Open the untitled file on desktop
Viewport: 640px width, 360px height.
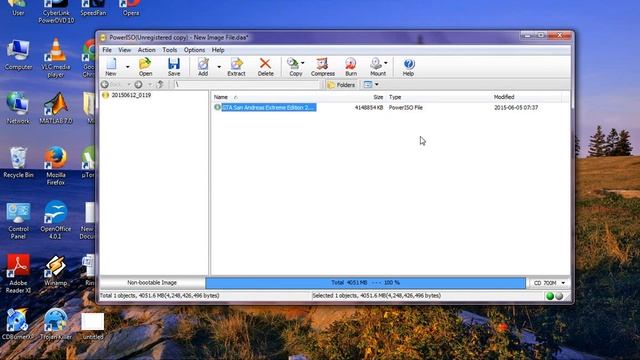tap(93, 326)
